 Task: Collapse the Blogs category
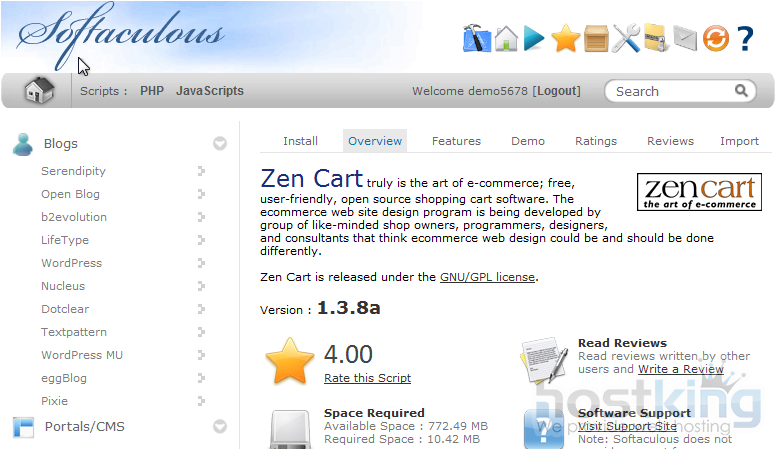pos(220,144)
